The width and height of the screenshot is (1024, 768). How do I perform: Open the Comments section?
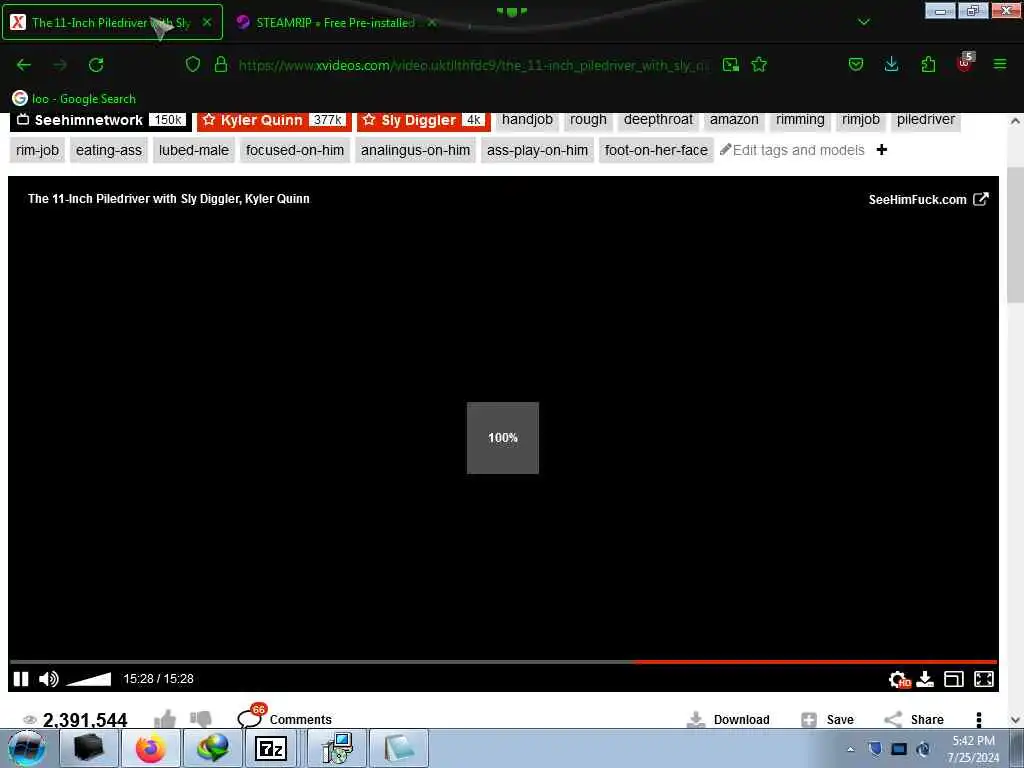tap(285, 718)
